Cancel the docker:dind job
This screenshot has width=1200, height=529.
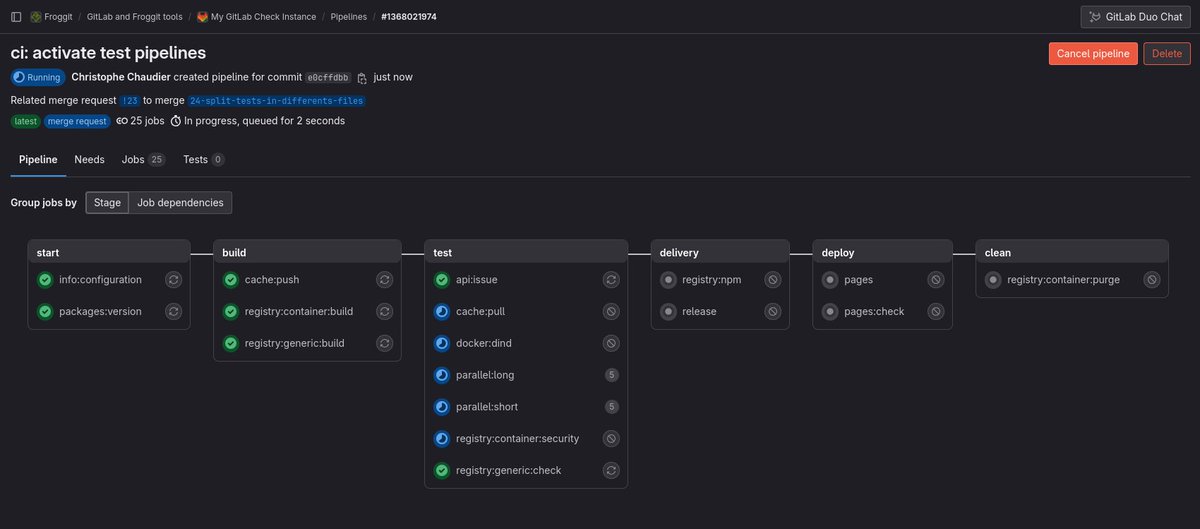pyautogui.click(x=611, y=343)
